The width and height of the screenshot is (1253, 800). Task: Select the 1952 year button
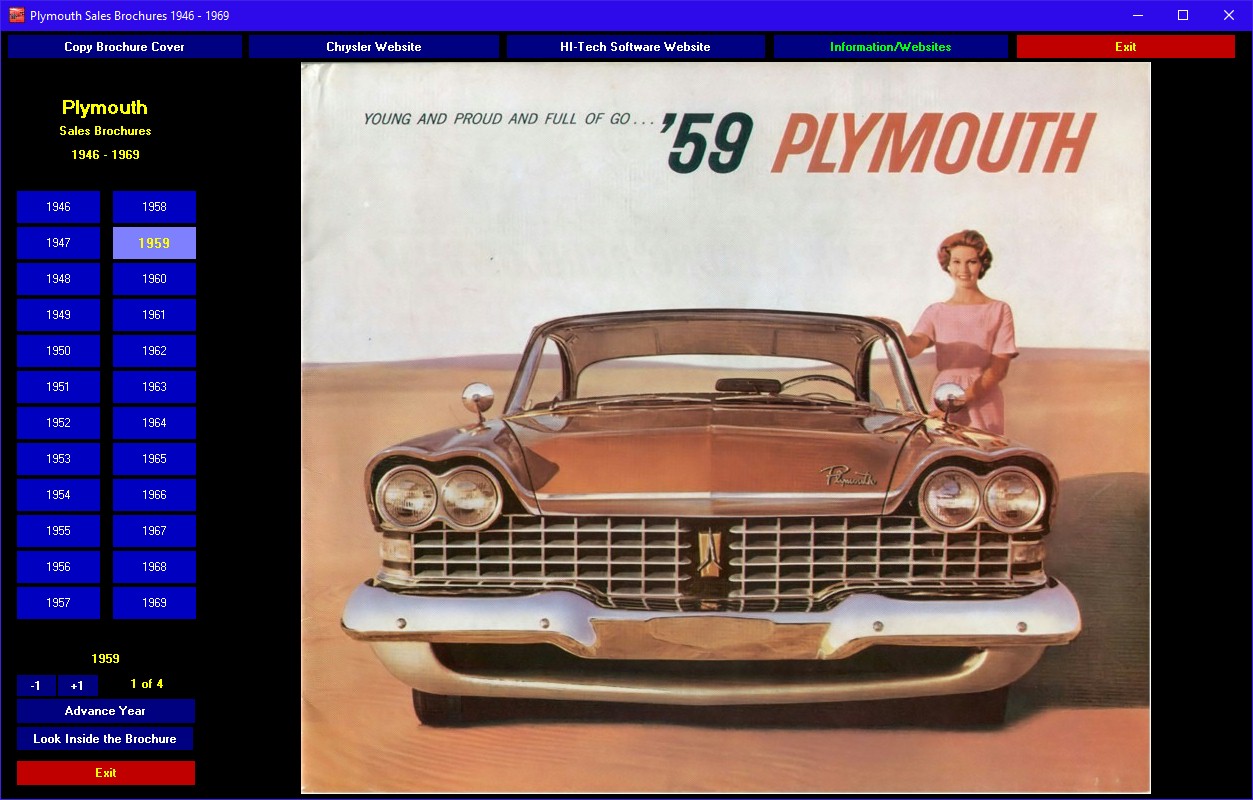coord(58,423)
